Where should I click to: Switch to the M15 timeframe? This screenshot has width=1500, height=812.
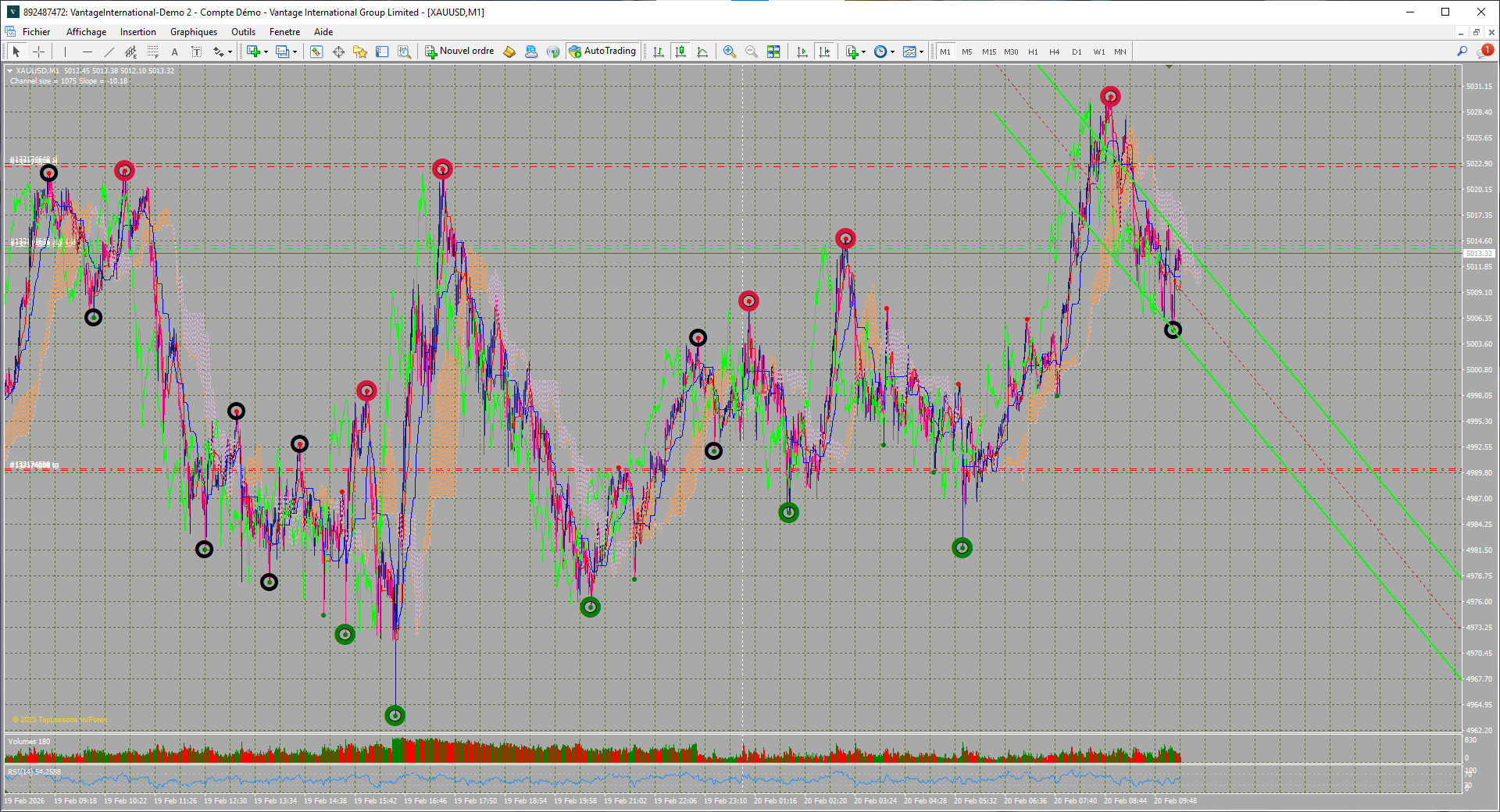pyautogui.click(x=989, y=52)
